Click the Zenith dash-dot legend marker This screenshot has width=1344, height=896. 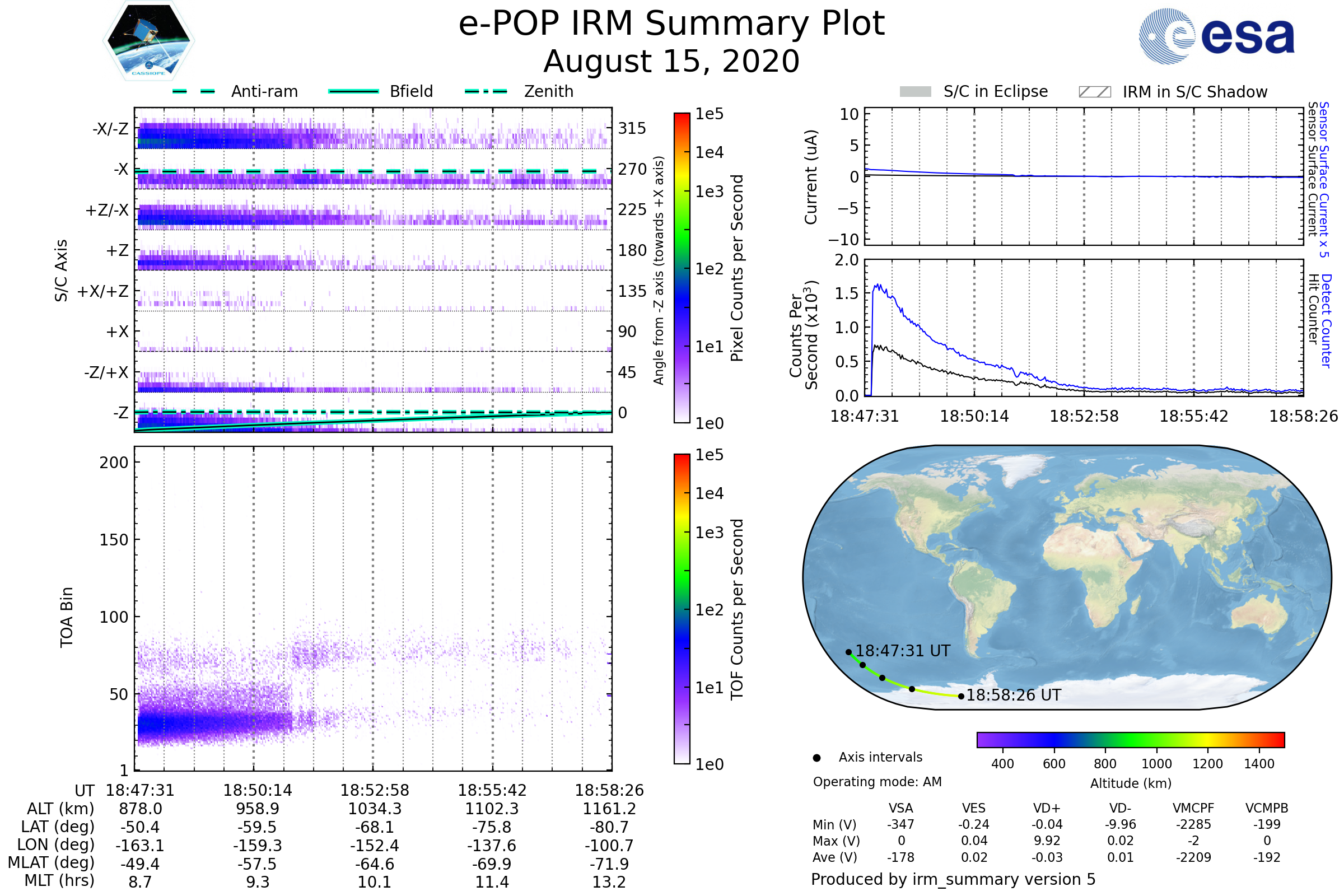coord(486,91)
